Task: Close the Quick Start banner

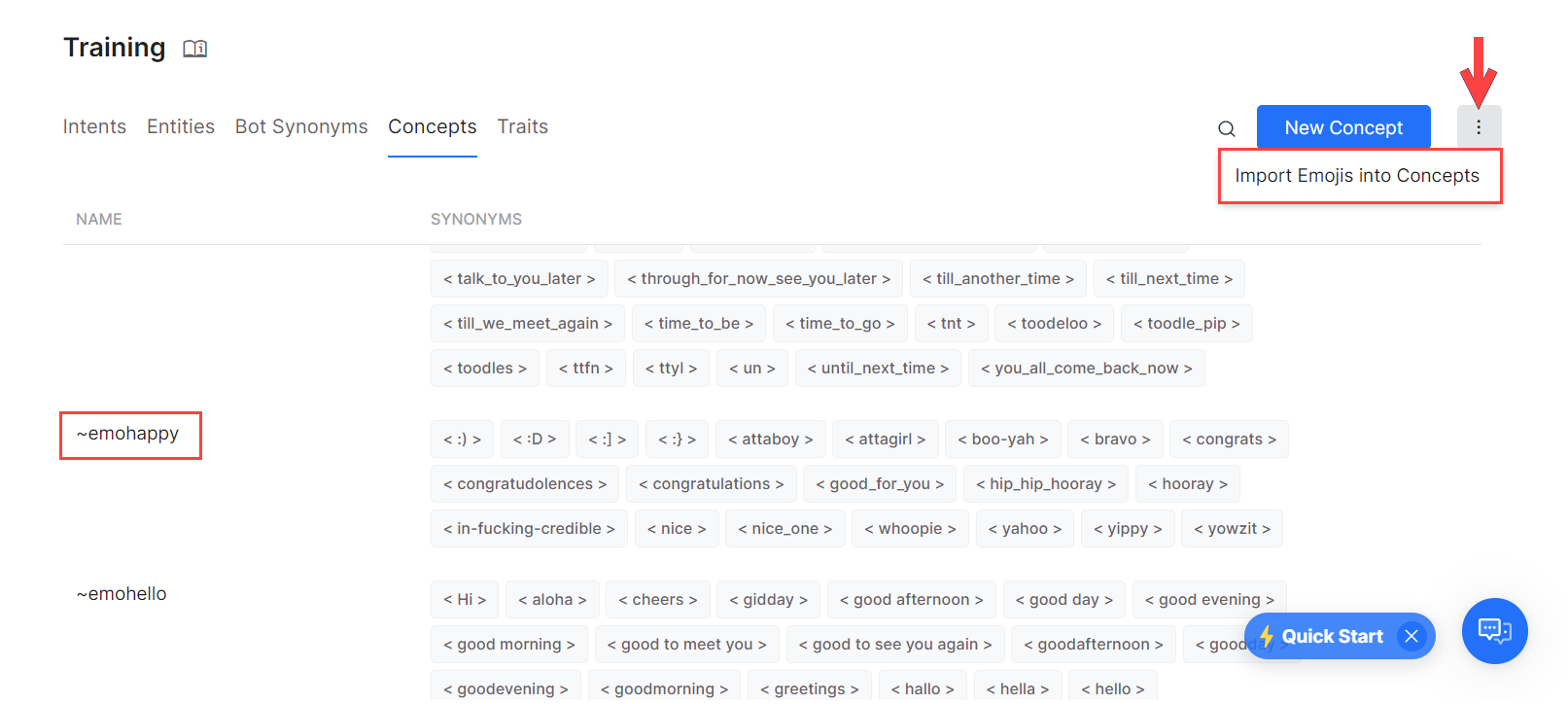Action: click(1411, 636)
